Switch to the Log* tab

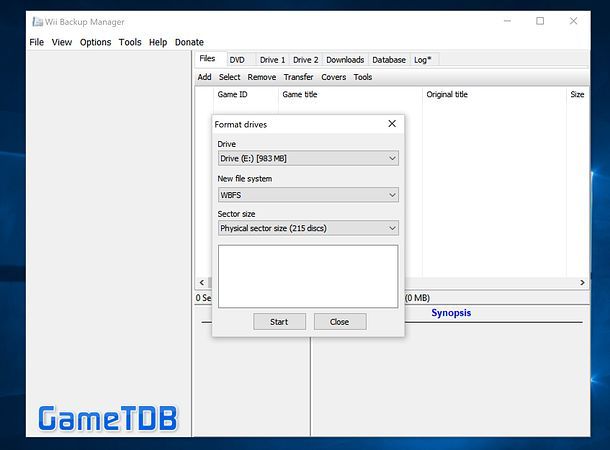[423, 60]
